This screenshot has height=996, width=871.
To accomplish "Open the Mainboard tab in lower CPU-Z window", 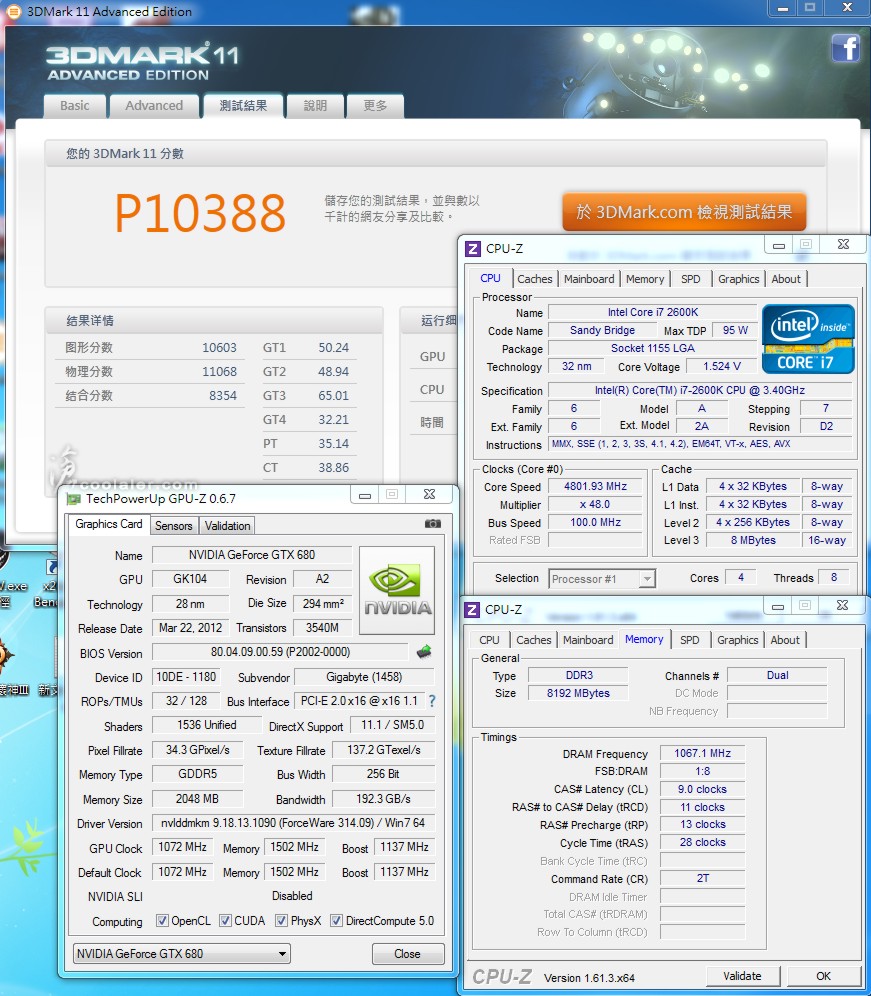I will [x=588, y=640].
